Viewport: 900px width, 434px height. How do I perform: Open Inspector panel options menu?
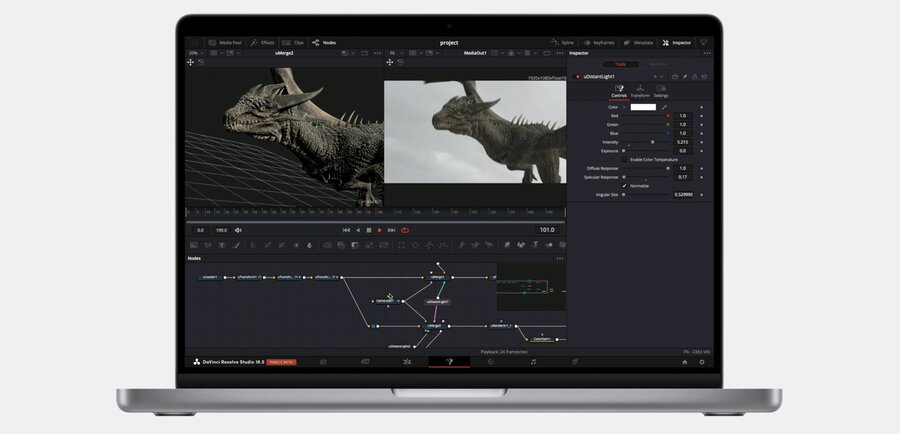click(x=707, y=53)
